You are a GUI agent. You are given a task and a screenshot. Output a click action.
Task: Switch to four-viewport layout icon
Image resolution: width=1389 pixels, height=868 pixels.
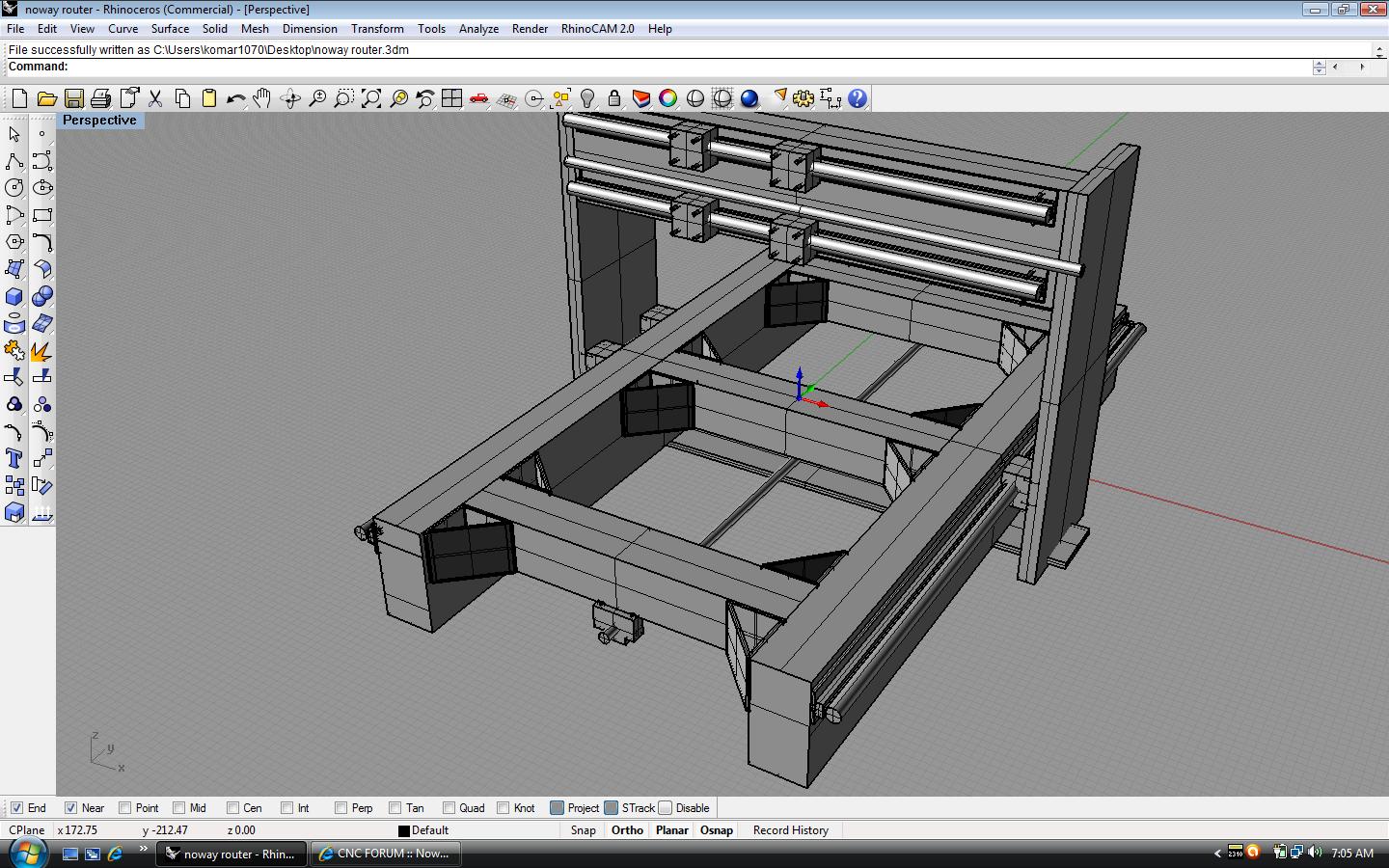pos(451,98)
